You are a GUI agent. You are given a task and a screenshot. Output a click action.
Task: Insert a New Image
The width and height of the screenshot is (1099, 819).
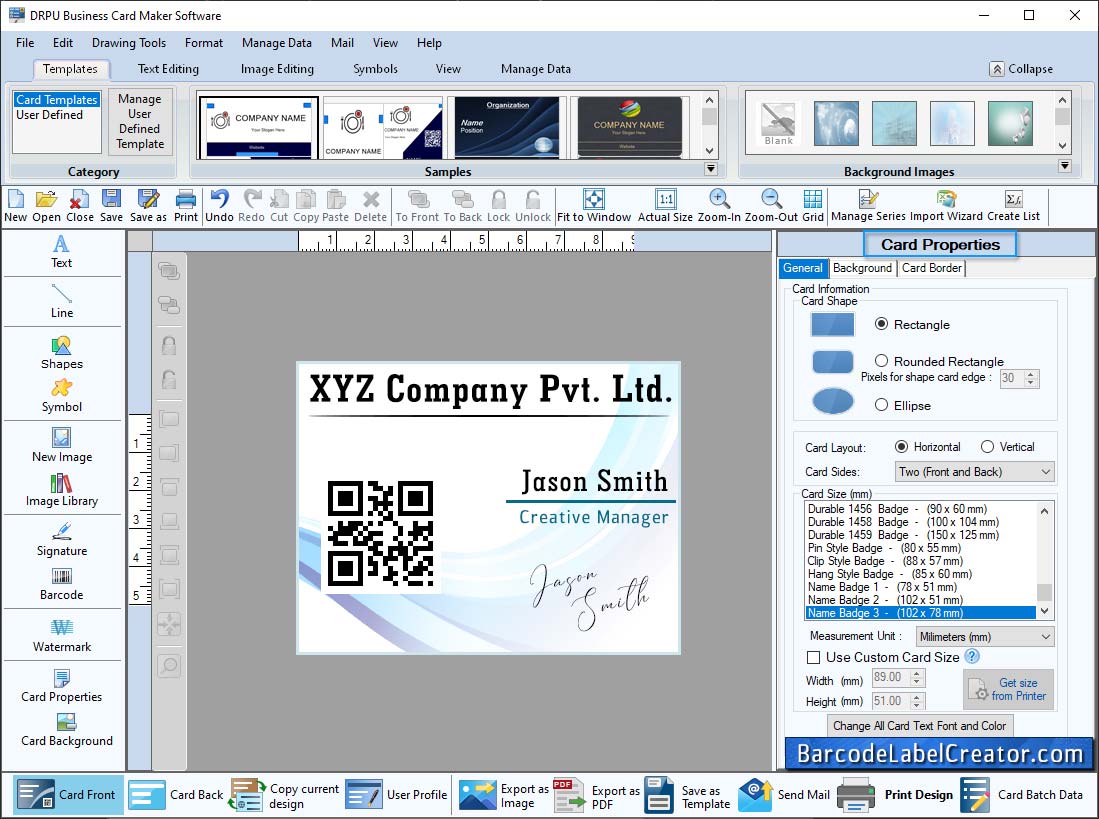tap(62, 446)
